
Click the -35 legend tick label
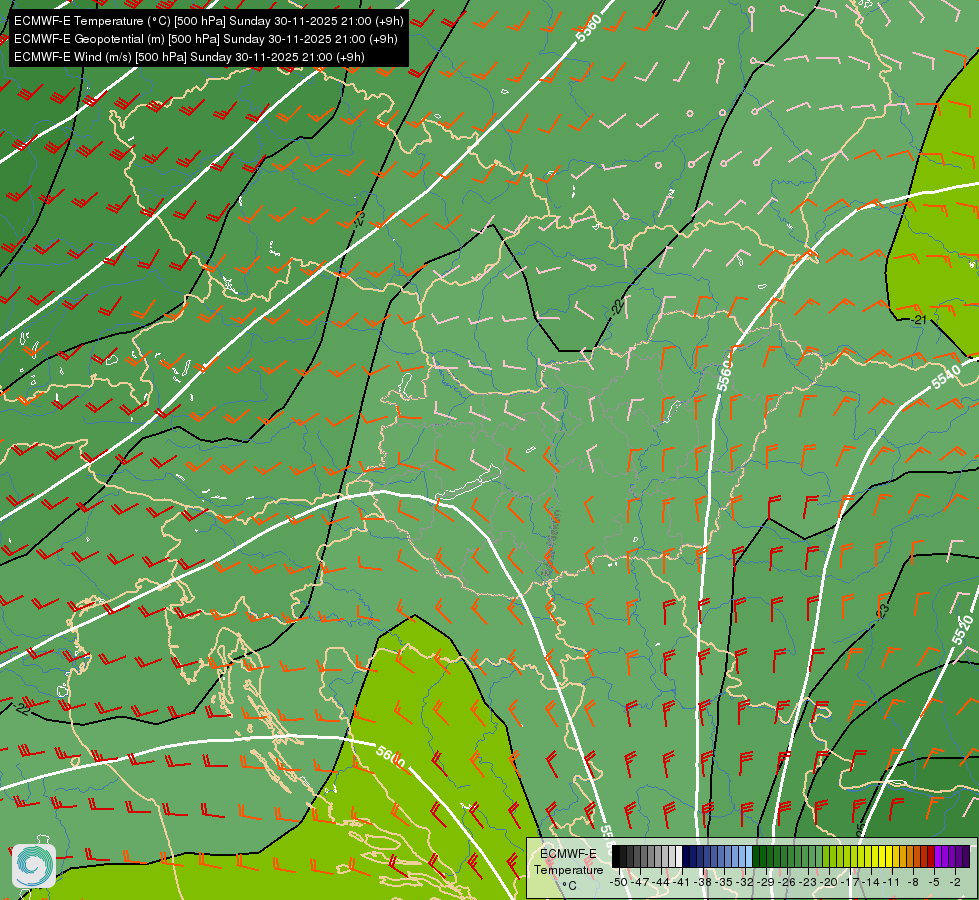pyautogui.click(x=726, y=882)
